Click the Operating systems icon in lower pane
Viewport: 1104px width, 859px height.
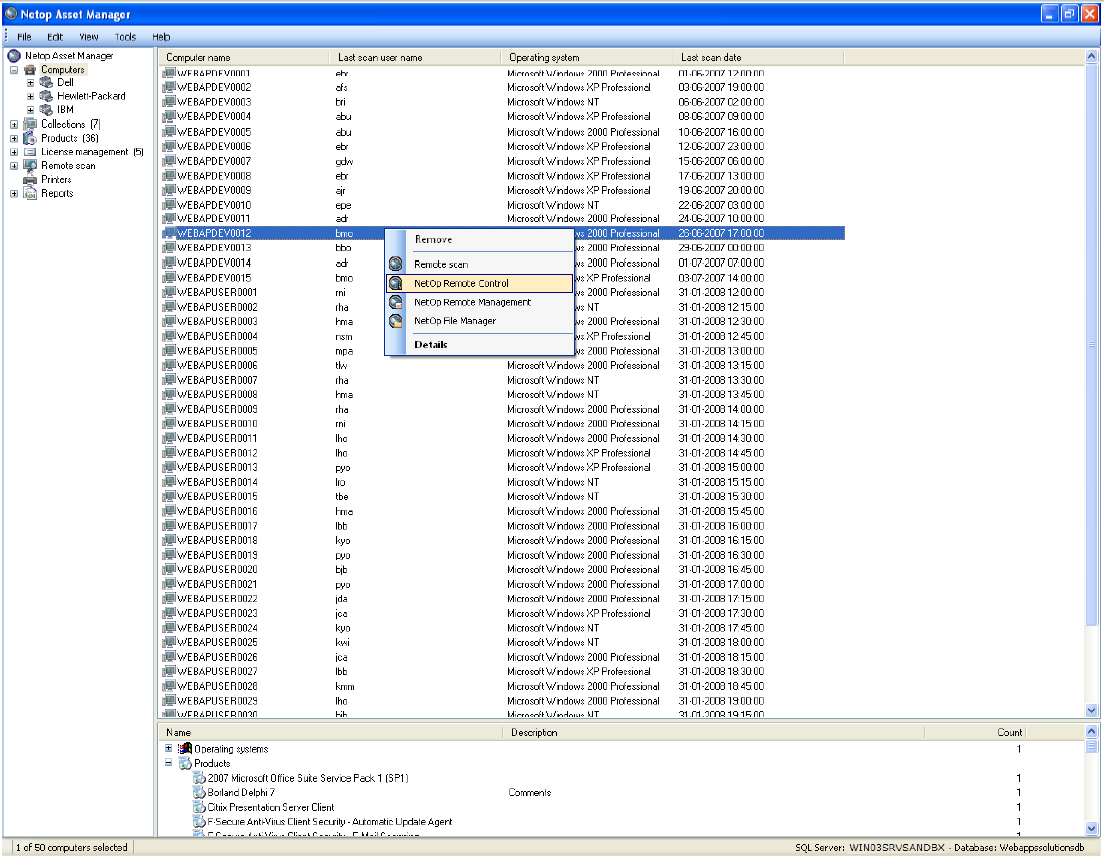[x=185, y=748]
